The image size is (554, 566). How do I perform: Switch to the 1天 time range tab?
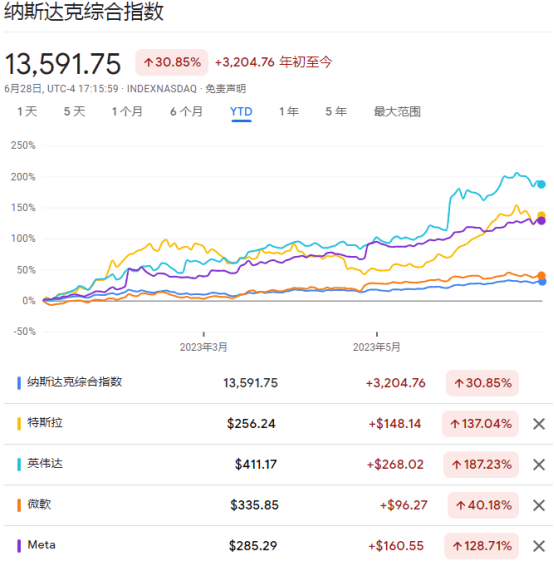tap(27, 112)
